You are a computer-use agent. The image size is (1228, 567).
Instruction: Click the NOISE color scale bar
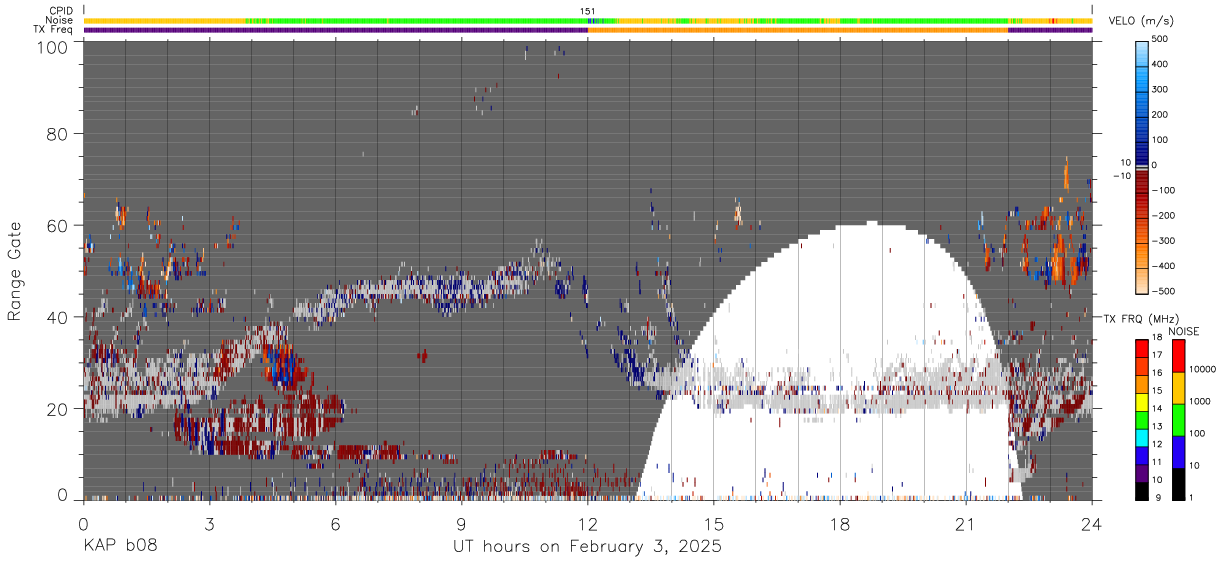click(1178, 419)
